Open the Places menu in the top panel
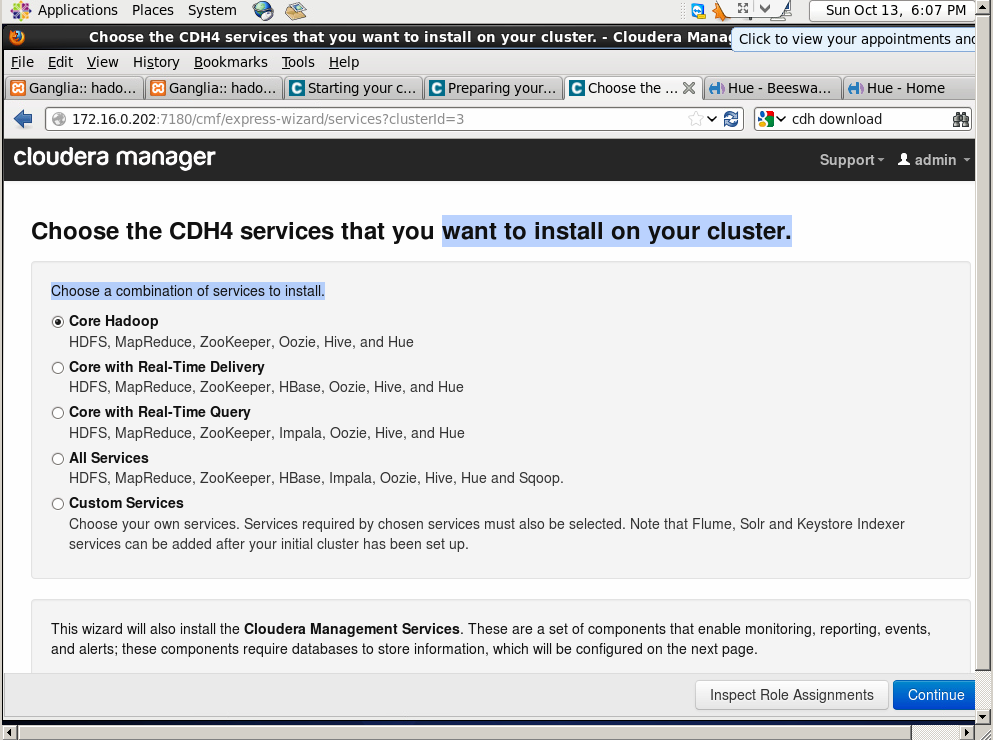The width and height of the screenshot is (993, 740). [x=153, y=10]
